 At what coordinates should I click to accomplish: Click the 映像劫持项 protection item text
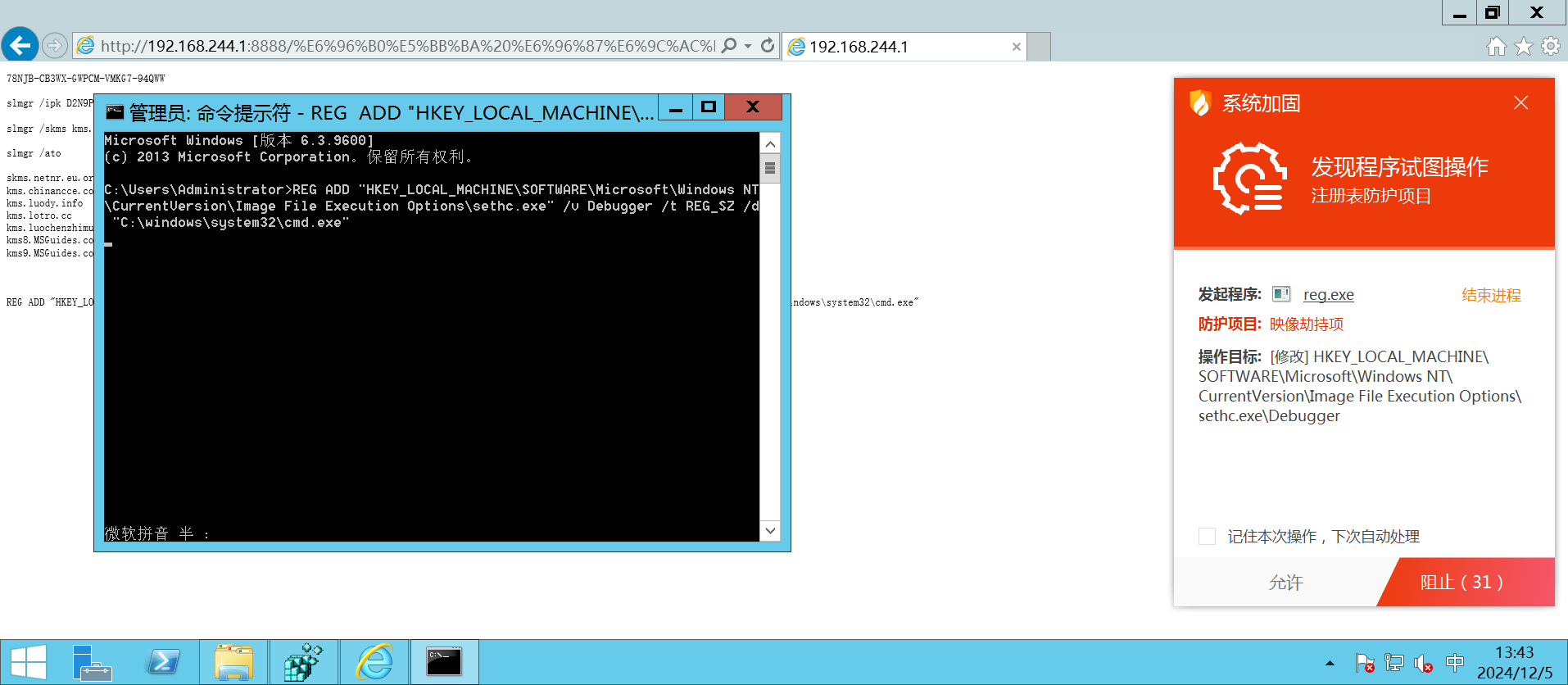[x=1307, y=324]
